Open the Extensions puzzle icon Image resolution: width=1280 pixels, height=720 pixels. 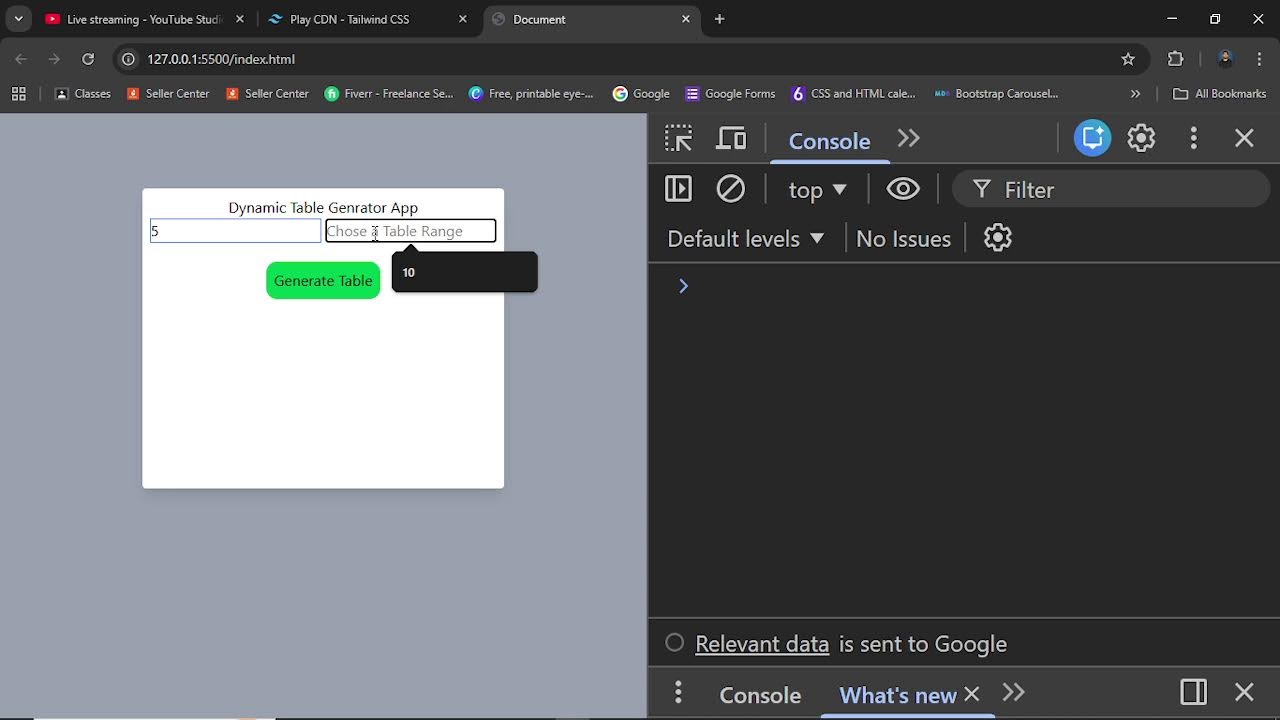point(1176,59)
